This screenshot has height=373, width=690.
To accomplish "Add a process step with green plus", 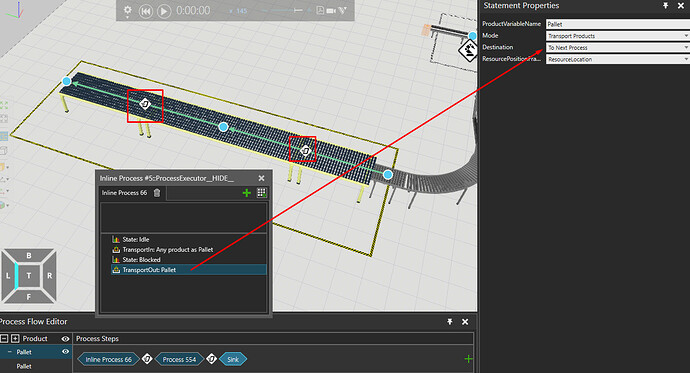I will [468, 359].
